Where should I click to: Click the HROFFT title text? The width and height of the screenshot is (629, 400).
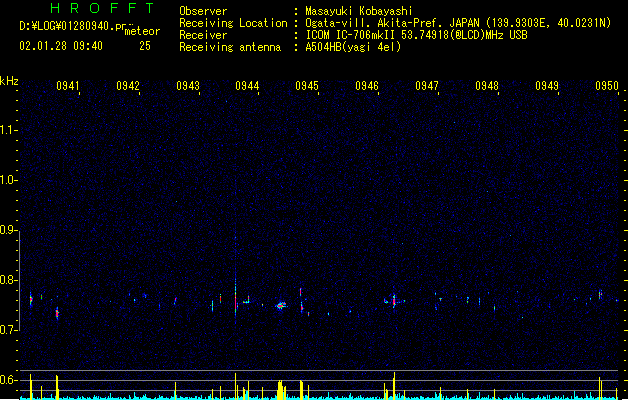pyautogui.click(x=102, y=8)
